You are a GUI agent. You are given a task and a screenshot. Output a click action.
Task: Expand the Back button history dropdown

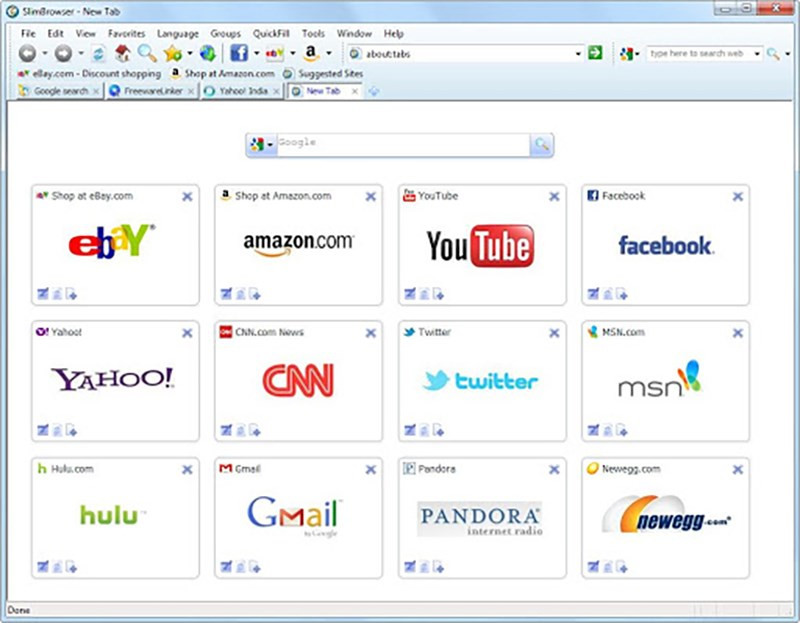tap(45, 53)
